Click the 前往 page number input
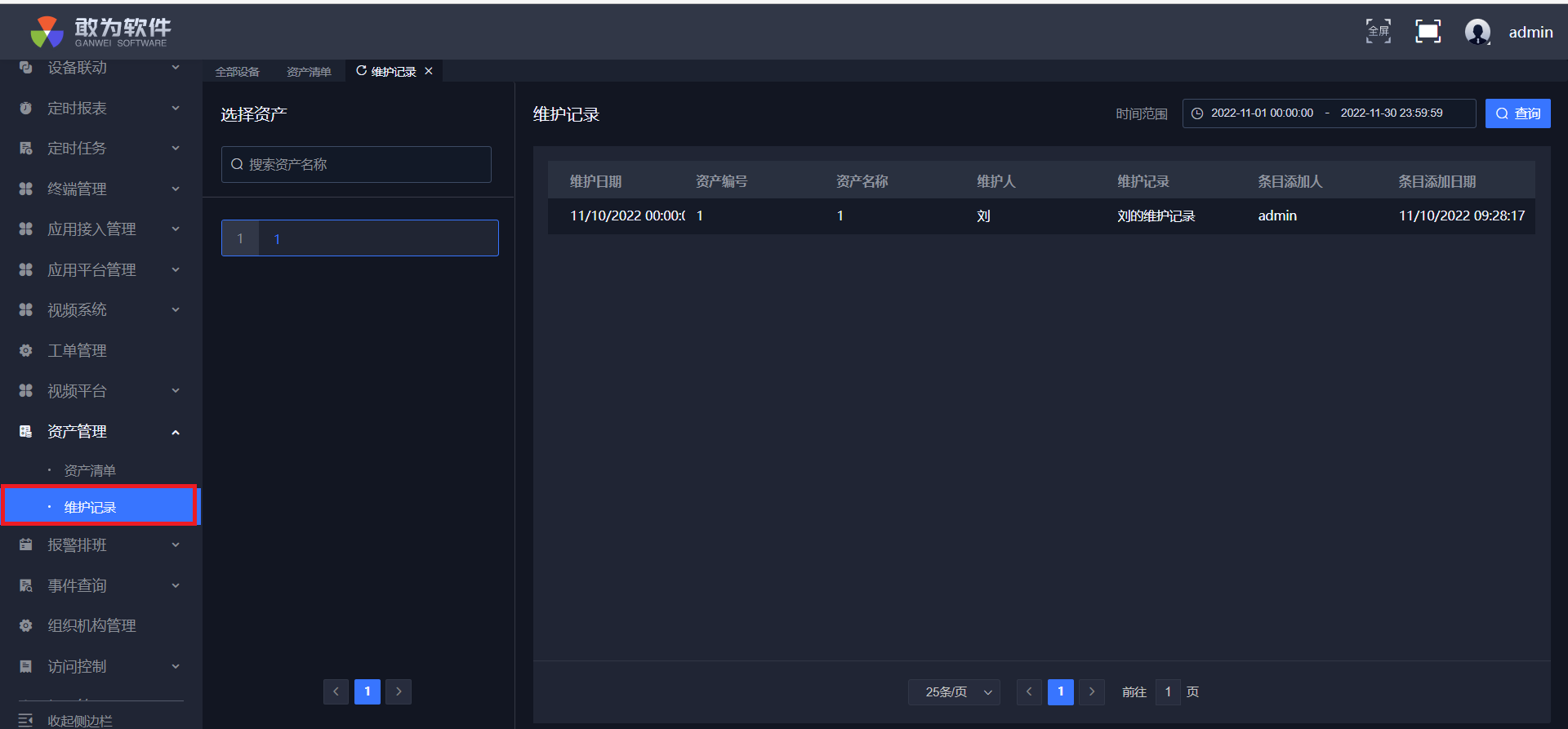This screenshot has height=729, width=1568. (1168, 692)
